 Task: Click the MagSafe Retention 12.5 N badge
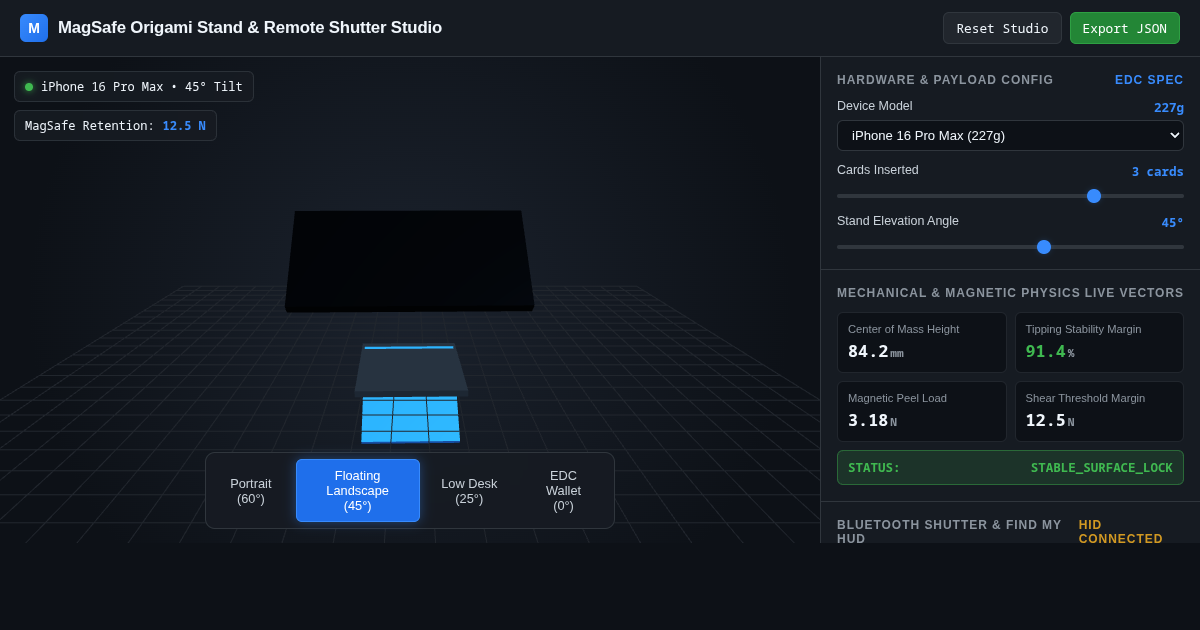115,126
